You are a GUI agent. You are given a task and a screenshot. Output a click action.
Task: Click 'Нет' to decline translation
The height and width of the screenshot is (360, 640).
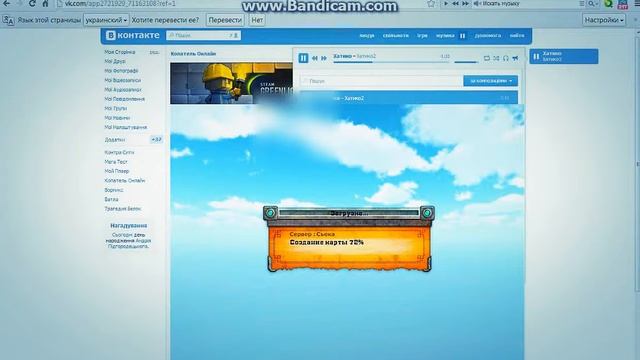pos(257,20)
